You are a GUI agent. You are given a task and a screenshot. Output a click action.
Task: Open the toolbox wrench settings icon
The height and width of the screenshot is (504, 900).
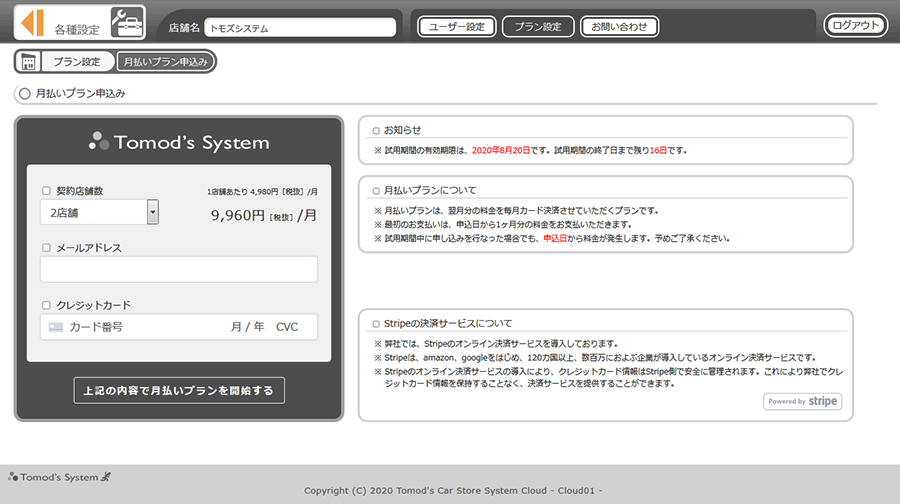(127, 22)
